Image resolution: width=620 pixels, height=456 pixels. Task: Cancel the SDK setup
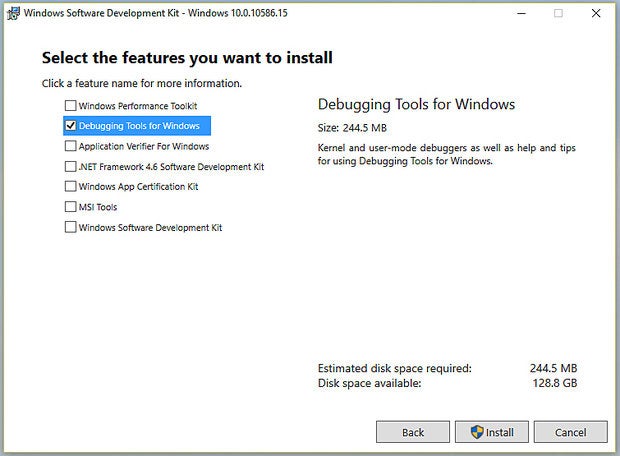[x=571, y=432]
